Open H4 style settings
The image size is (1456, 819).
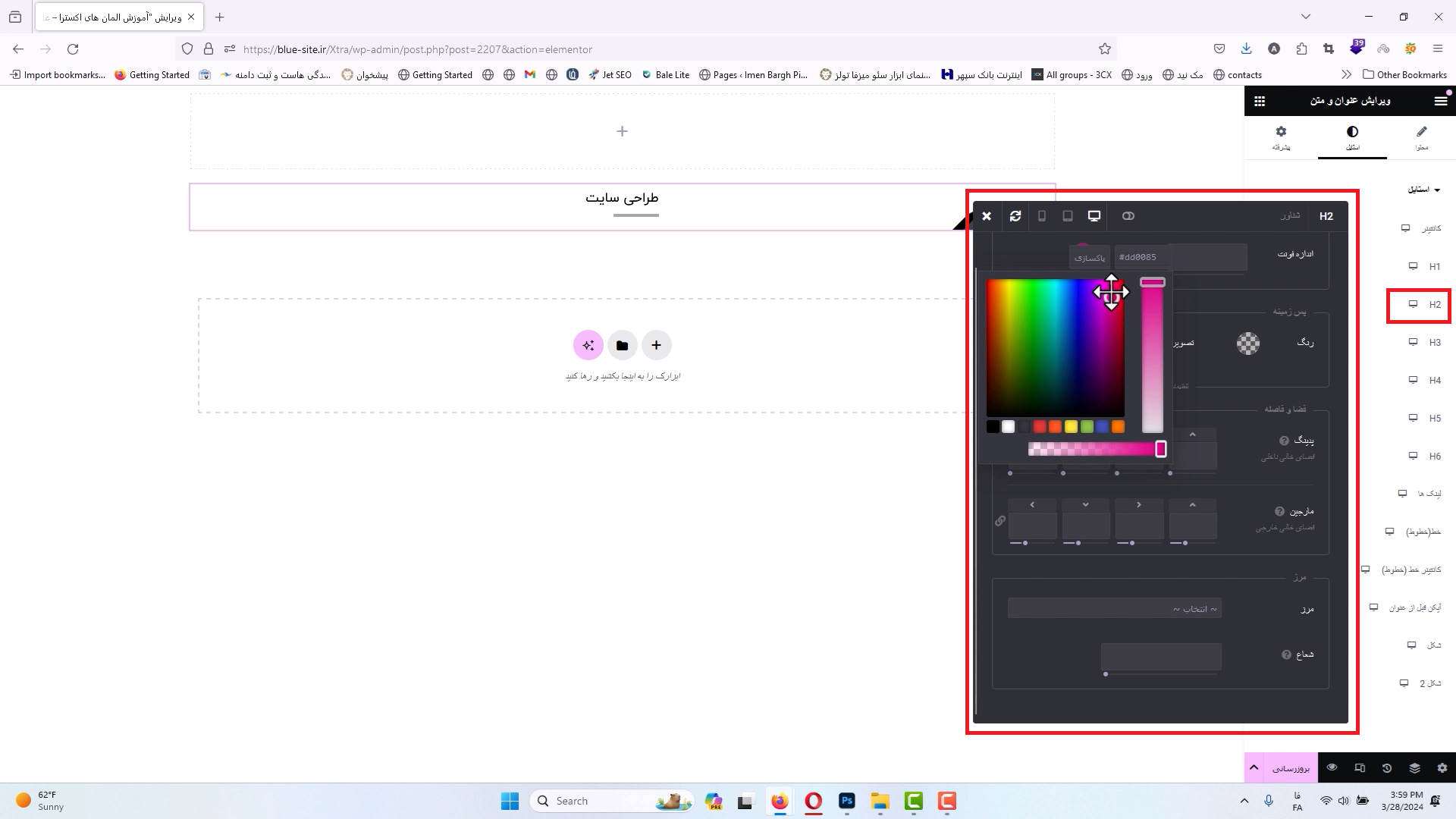pyautogui.click(x=1426, y=380)
